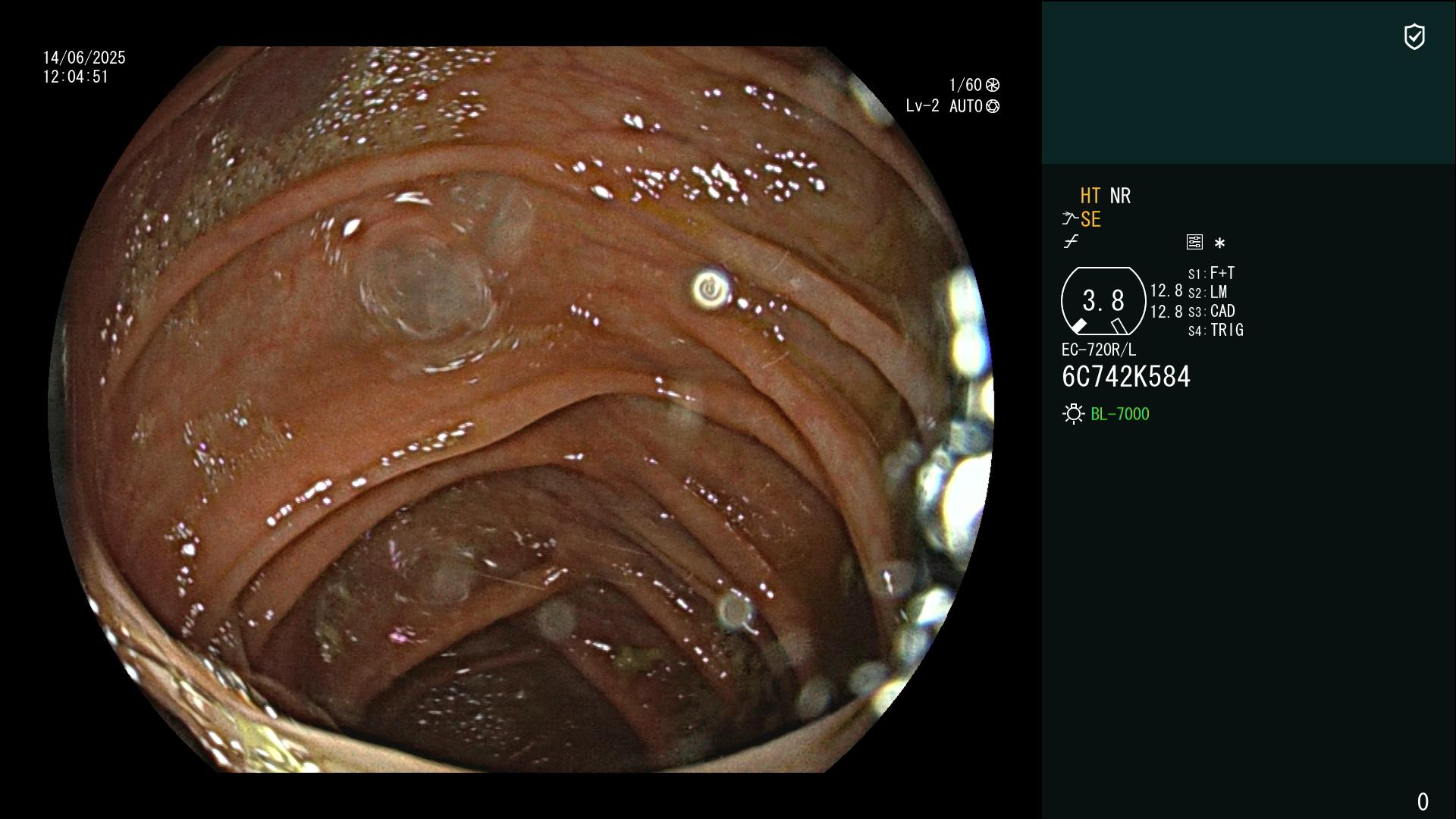Viewport: 1456px width, 819px height.
Task: Click the shutter speed fan icon
Action: point(993,85)
